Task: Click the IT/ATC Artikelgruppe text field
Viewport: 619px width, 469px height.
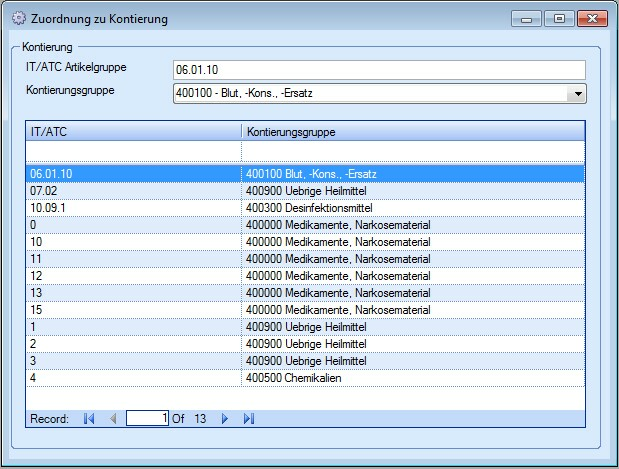Action: click(x=378, y=69)
